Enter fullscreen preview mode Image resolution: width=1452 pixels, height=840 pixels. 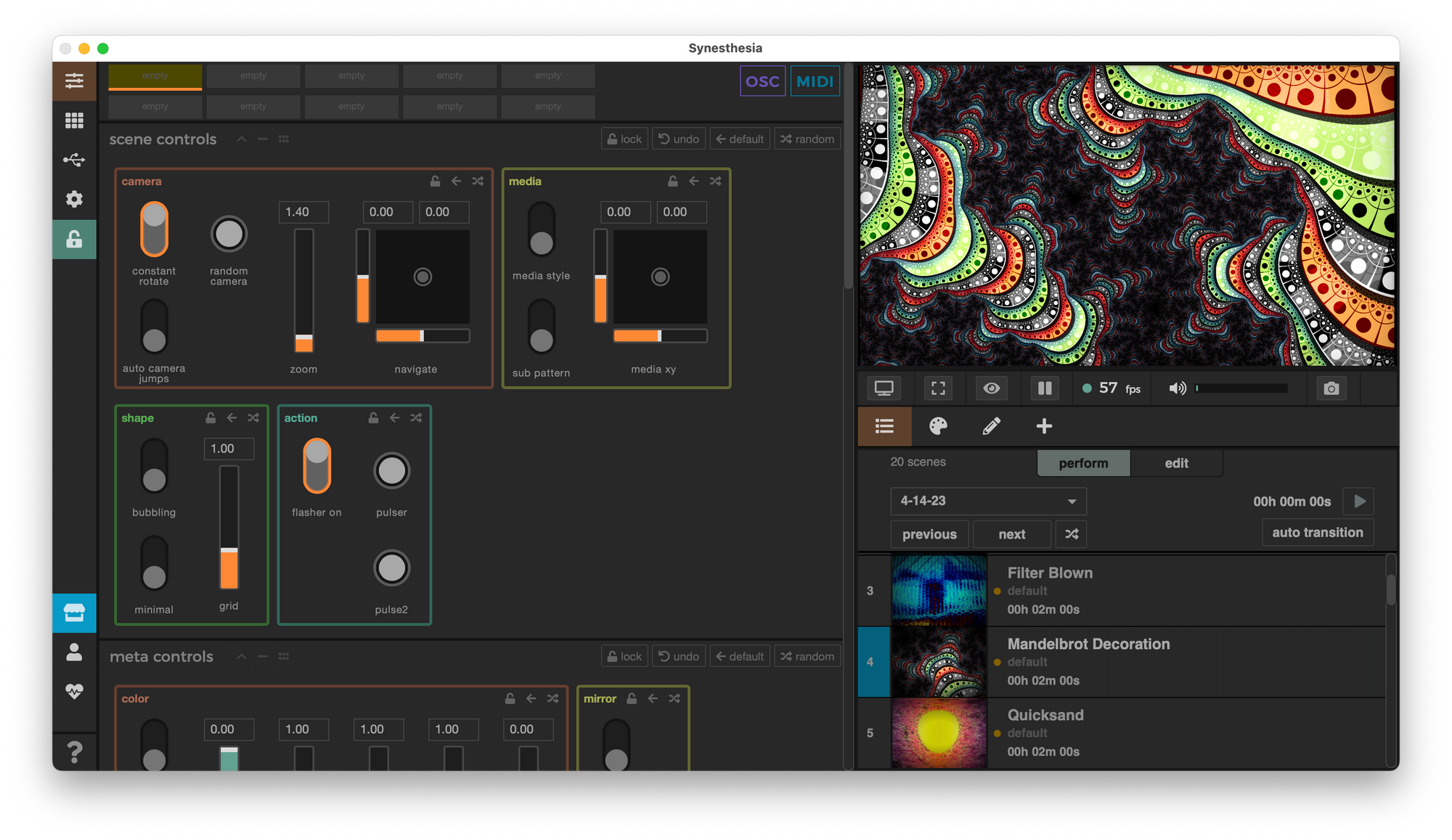click(x=938, y=388)
